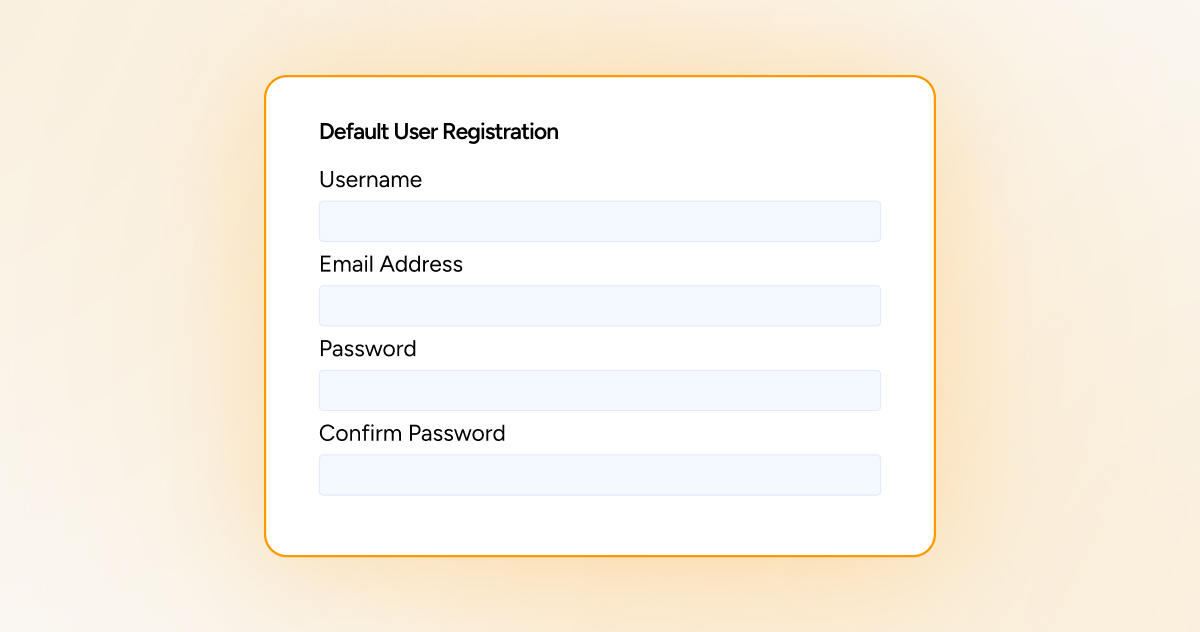This screenshot has height=632, width=1200.
Task: Click the field directly below Username
Action: point(600,221)
